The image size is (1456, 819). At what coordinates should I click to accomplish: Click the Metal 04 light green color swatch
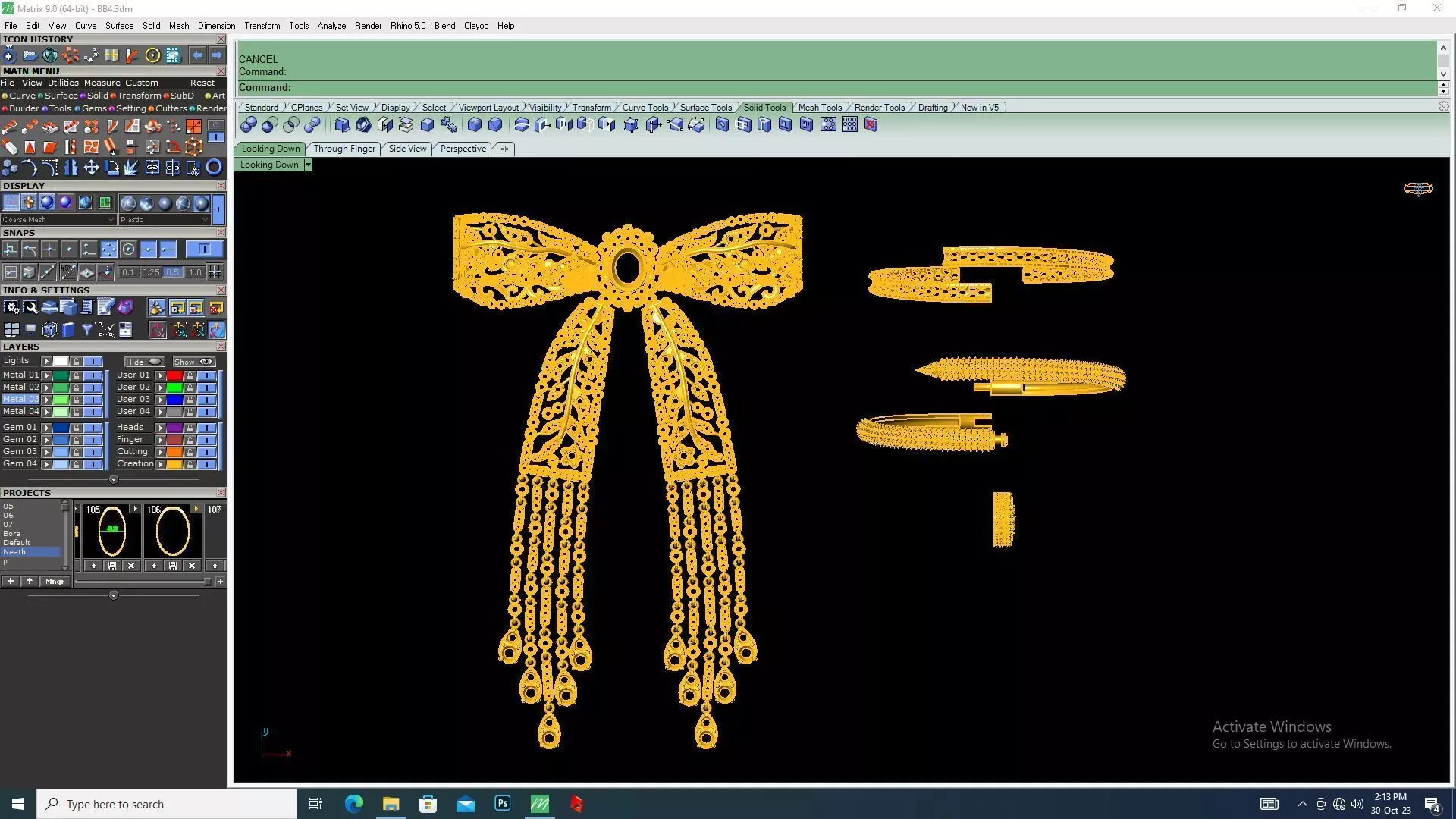click(x=61, y=412)
